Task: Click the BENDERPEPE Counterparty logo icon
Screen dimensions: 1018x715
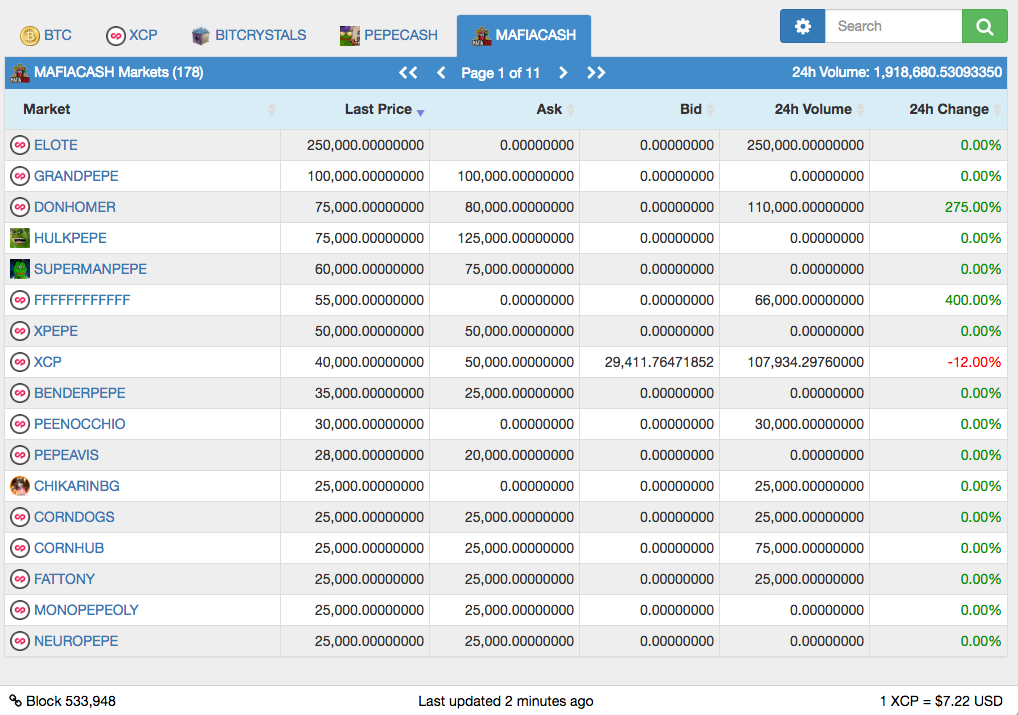Action: (x=19, y=393)
